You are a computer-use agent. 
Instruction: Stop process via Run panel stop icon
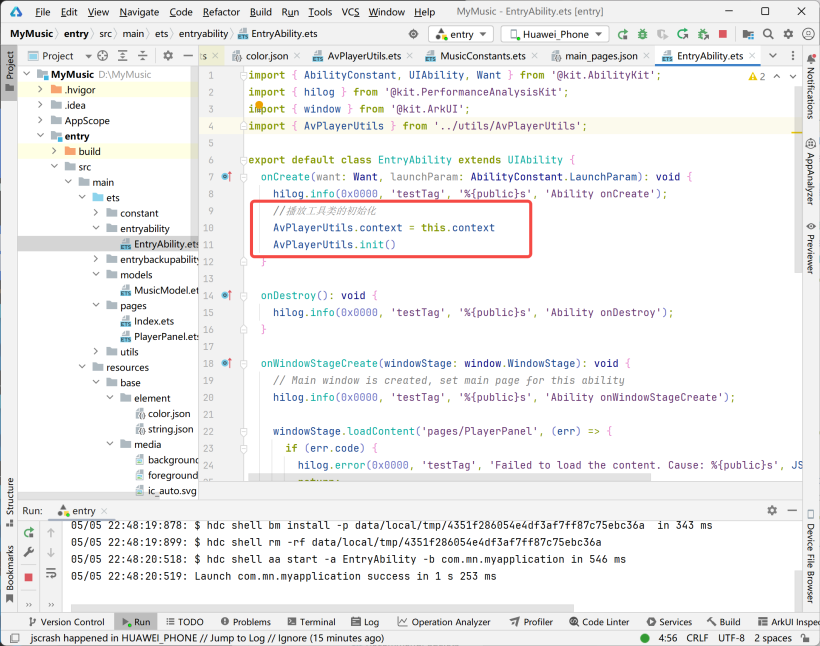coord(29,577)
